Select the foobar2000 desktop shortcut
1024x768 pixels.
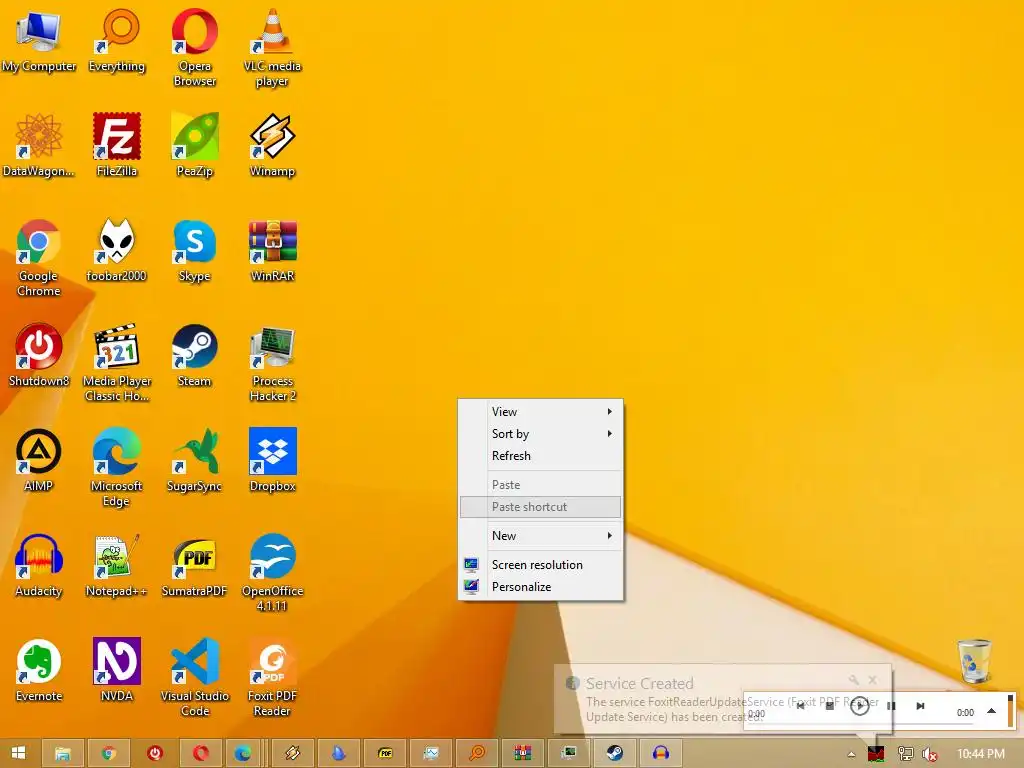click(x=116, y=251)
